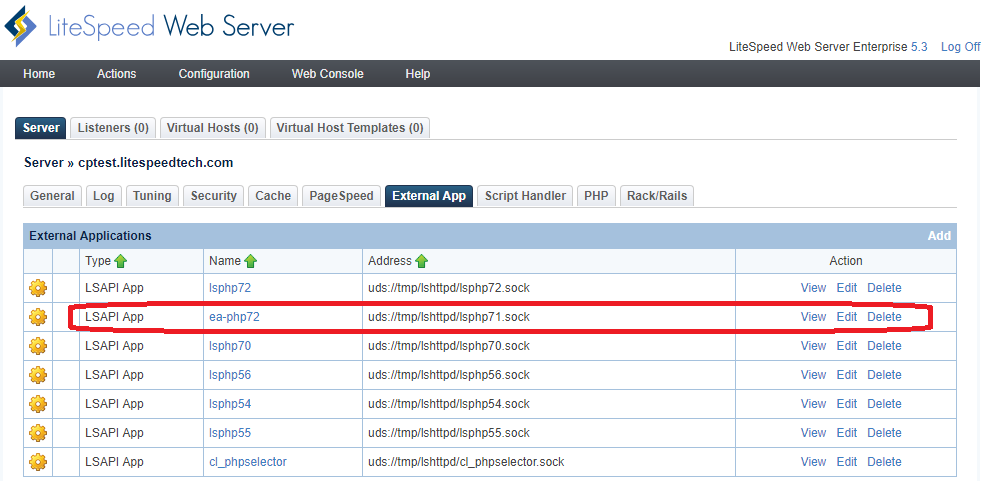Click gear icon in lsphp72 row
The height and width of the screenshot is (481, 984).
38,288
